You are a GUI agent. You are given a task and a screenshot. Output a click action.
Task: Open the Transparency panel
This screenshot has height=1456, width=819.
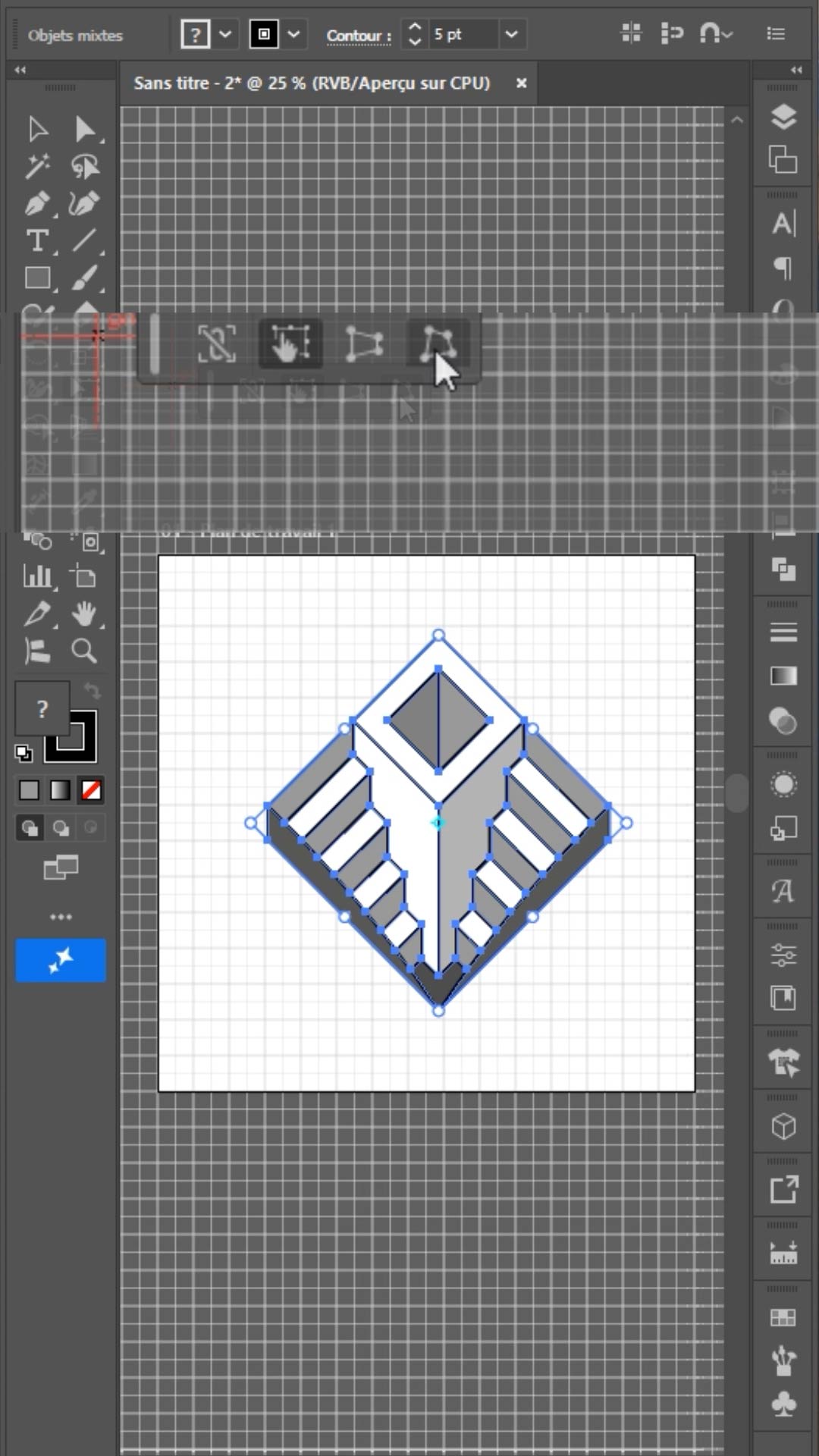coord(783,720)
